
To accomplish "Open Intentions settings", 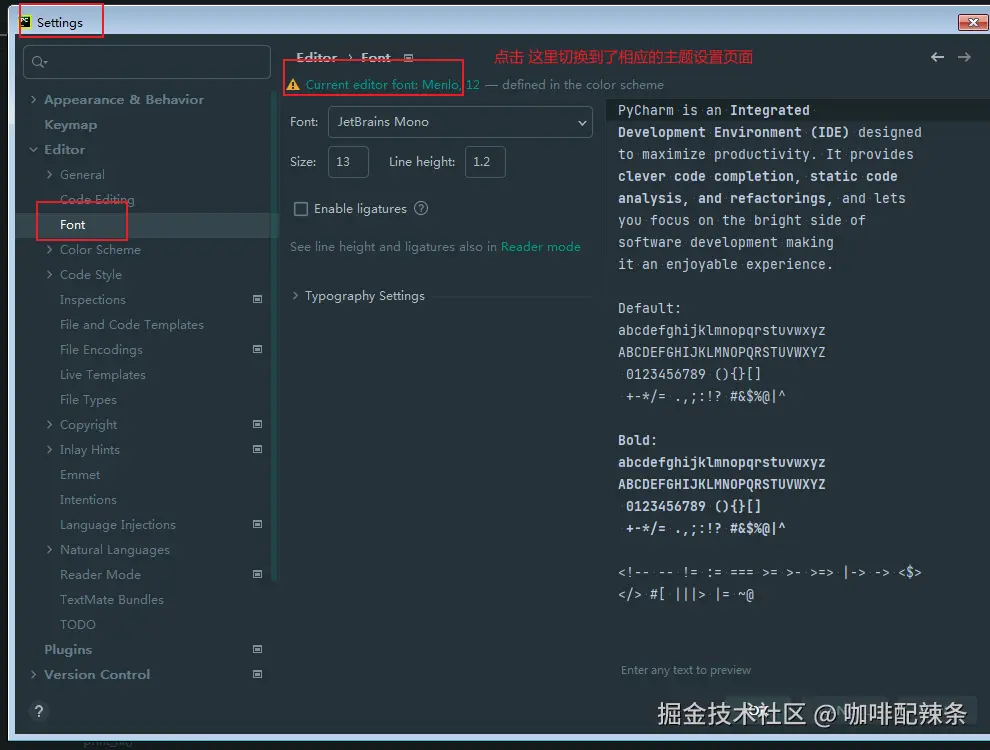I will click(x=88, y=499).
